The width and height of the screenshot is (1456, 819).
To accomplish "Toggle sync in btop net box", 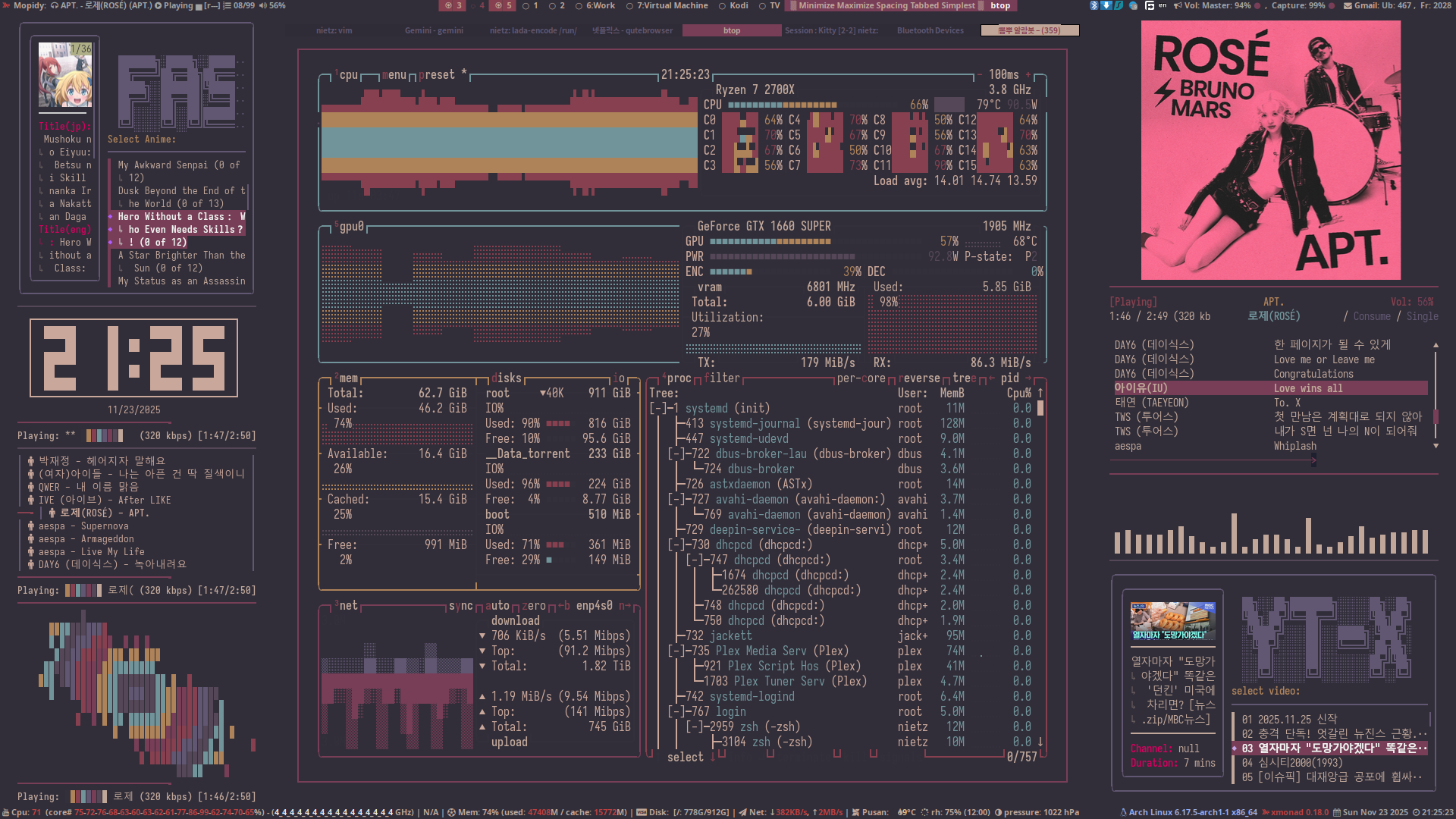I will pos(461,605).
